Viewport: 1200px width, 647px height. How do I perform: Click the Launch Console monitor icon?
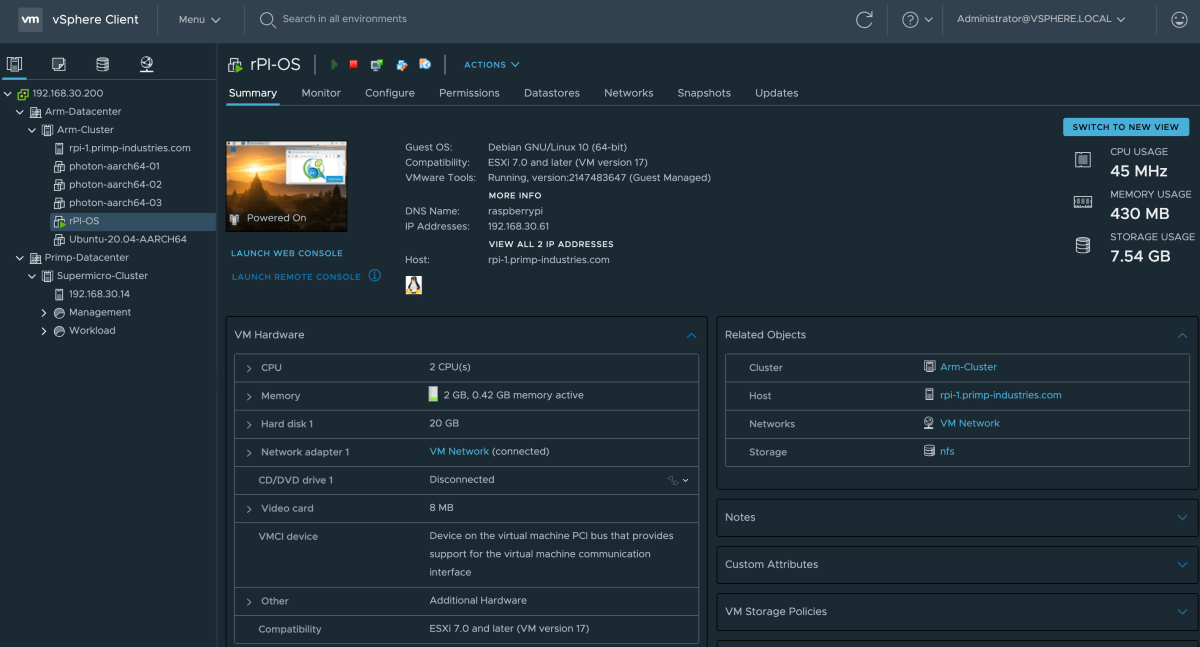pos(377,65)
